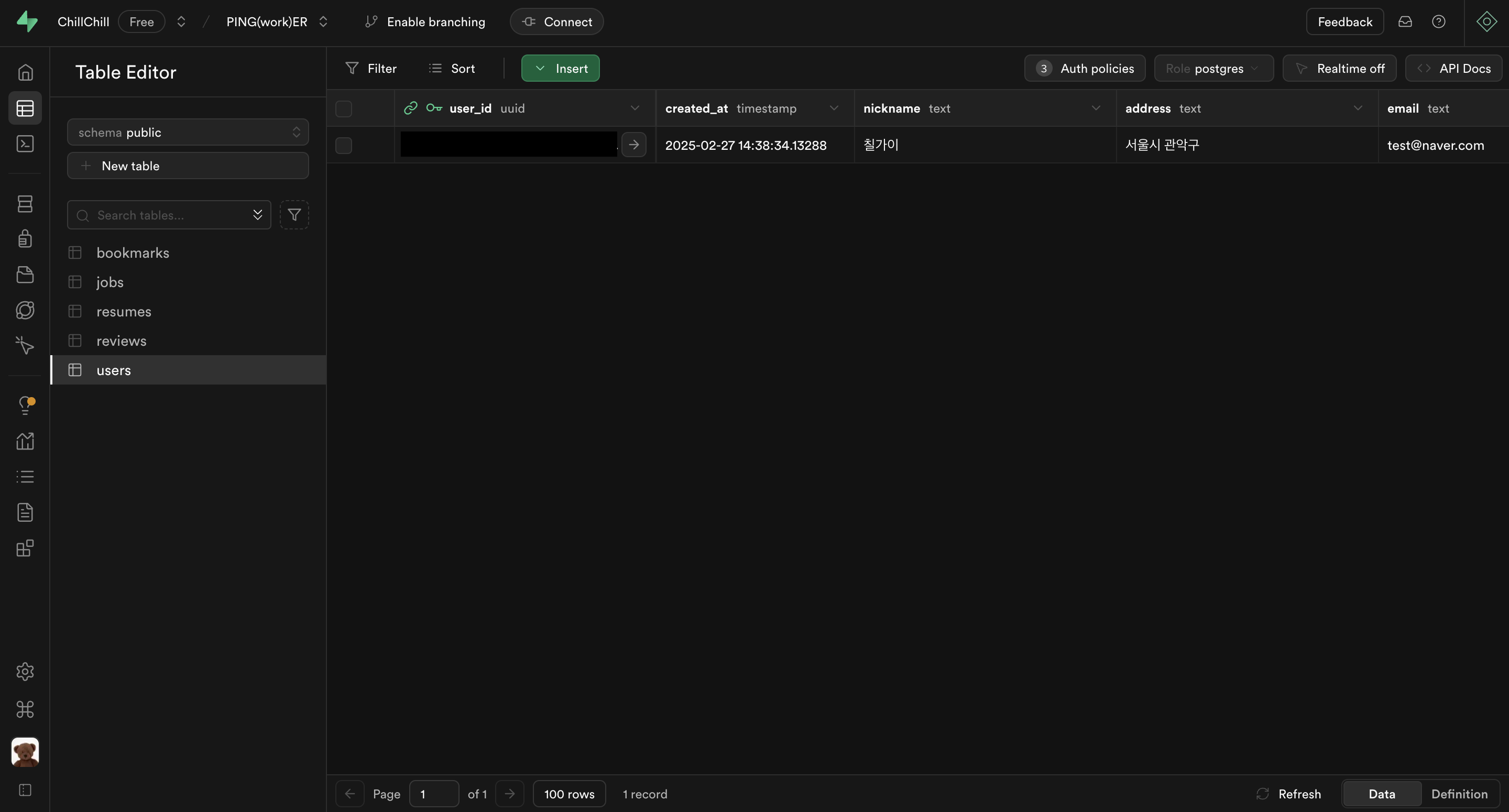The height and width of the screenshot is (812, 1509).
Task: Open the Storage bucket sidebar icon
Action: tap(25, 275)
